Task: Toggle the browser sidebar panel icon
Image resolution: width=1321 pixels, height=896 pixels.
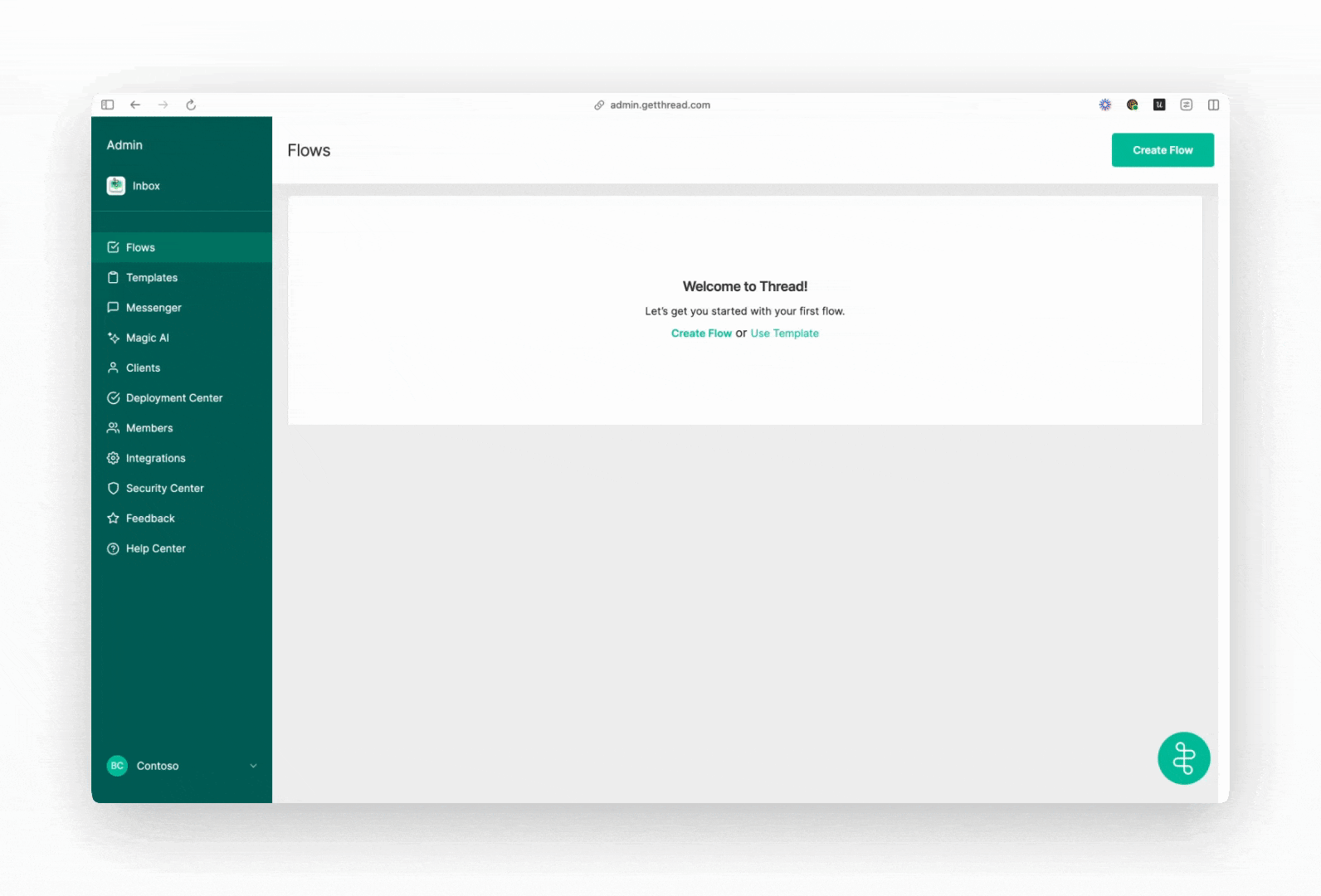Action: tap(108, 105)
